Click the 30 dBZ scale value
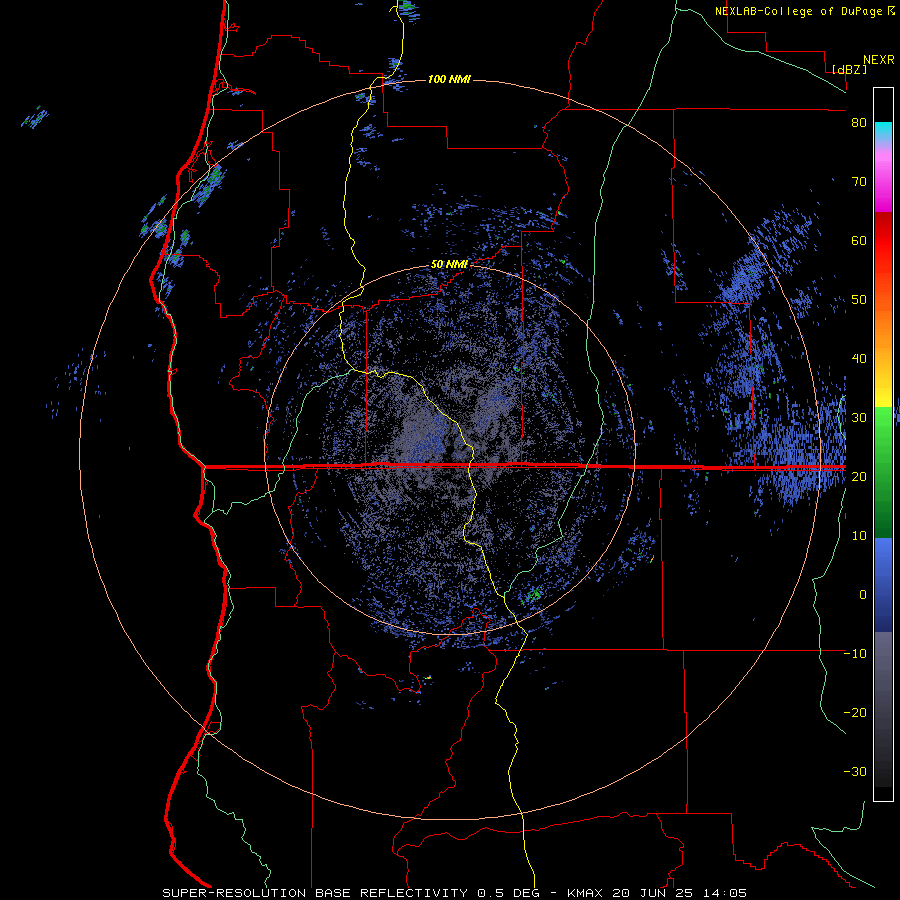Viewport: 900px width, 900px height. tap(859, 418)
